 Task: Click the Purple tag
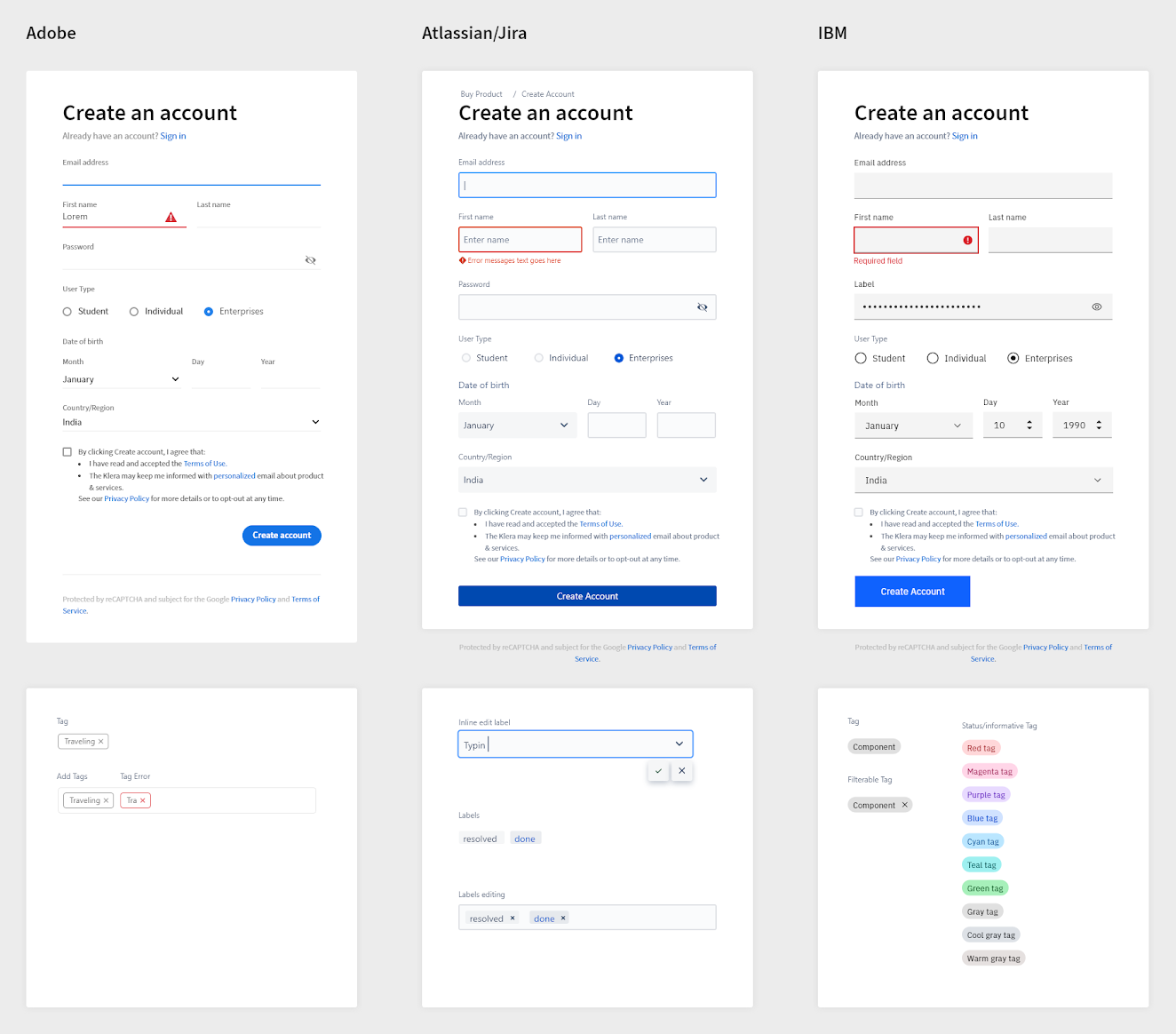986,795
